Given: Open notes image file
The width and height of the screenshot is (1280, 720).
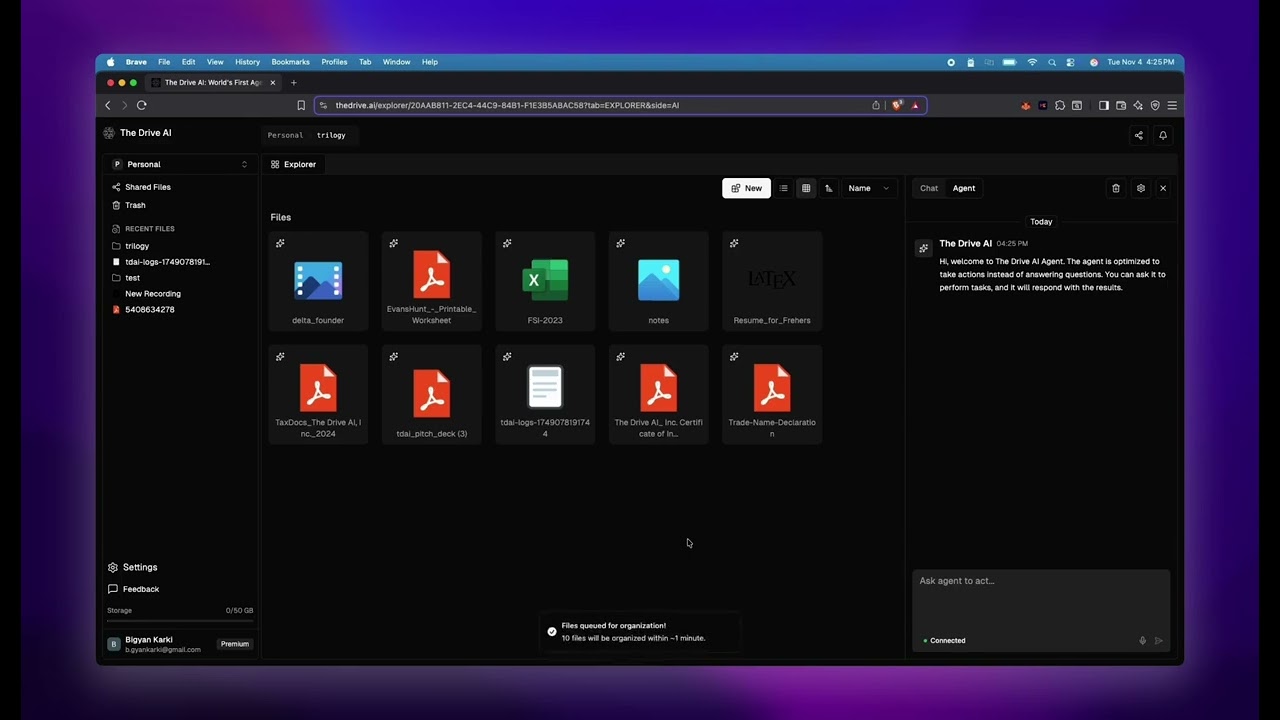Looking at the screenshot, I should 658,282.
